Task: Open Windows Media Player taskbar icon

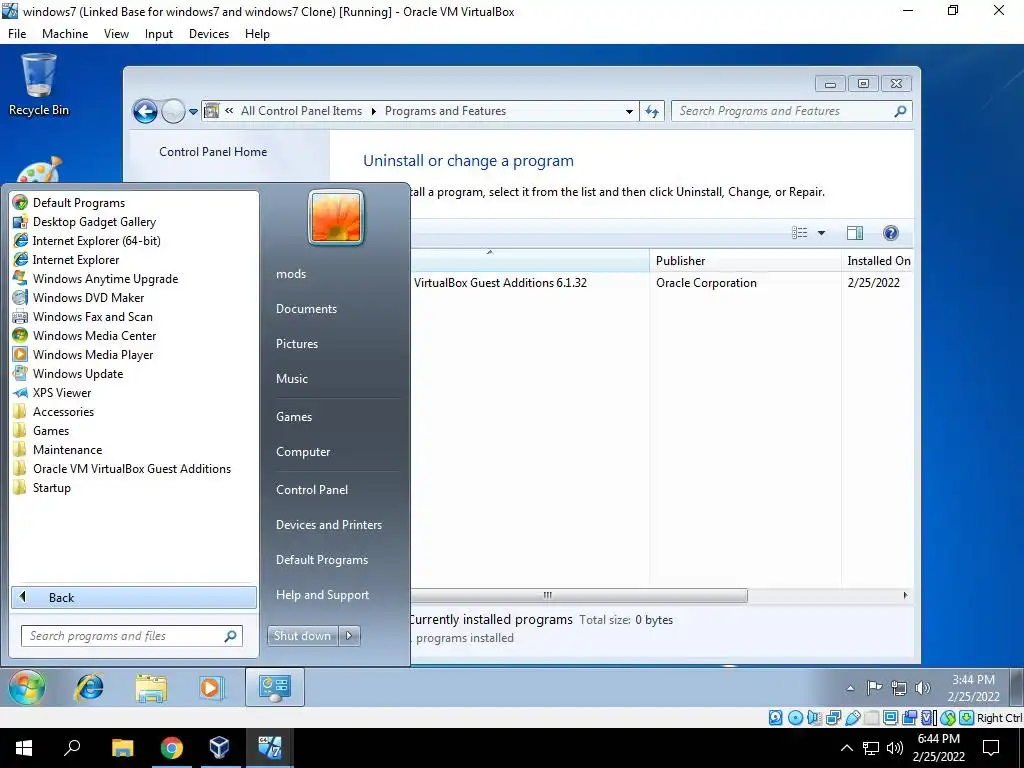Action: coord(211,688)
